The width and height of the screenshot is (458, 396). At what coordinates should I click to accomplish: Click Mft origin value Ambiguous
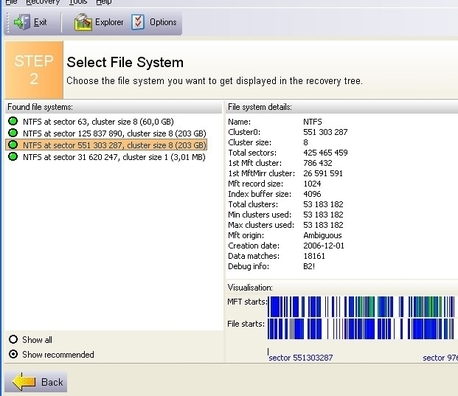(x=323, y=235)
